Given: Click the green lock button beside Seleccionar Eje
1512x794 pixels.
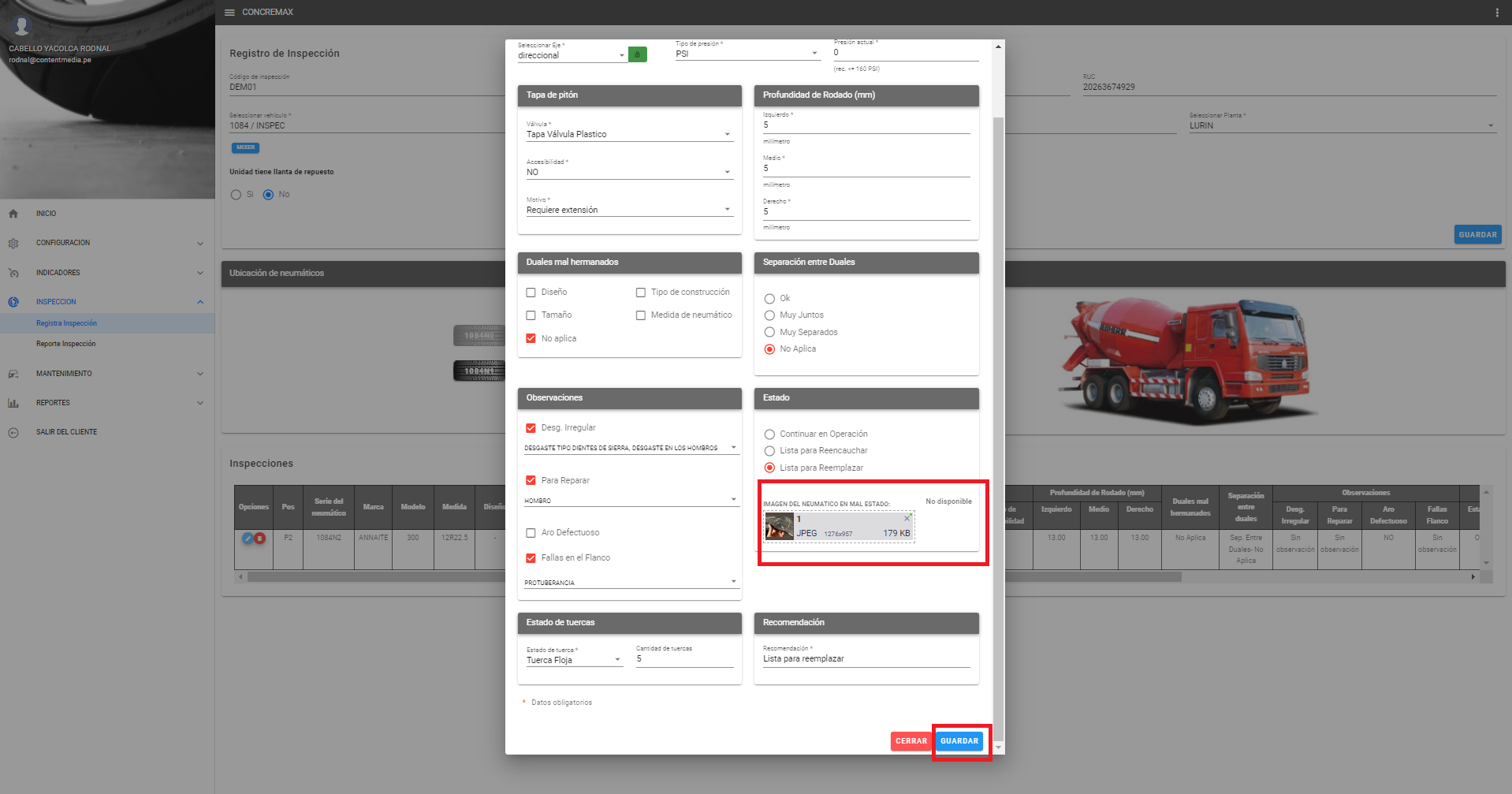Looking at the screenshot, I should click(637, 54).
